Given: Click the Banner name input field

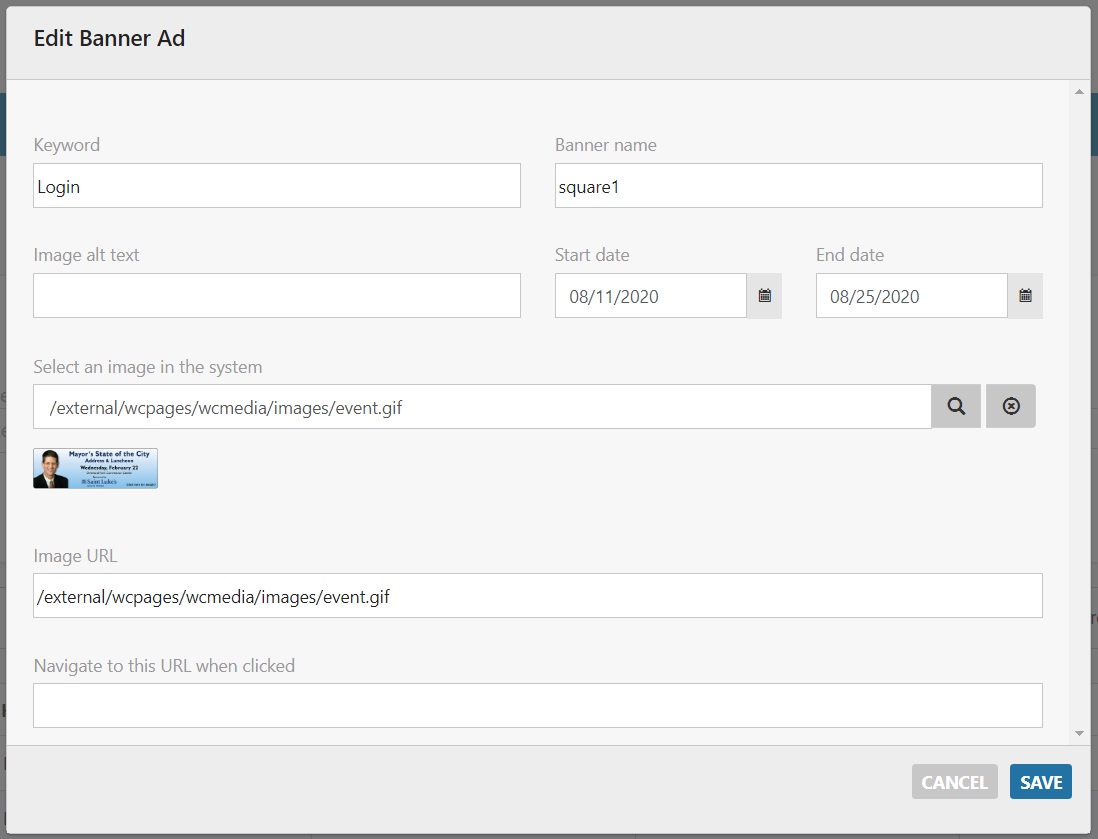Looking at the screenshot, I should click(x=798, y=186).
